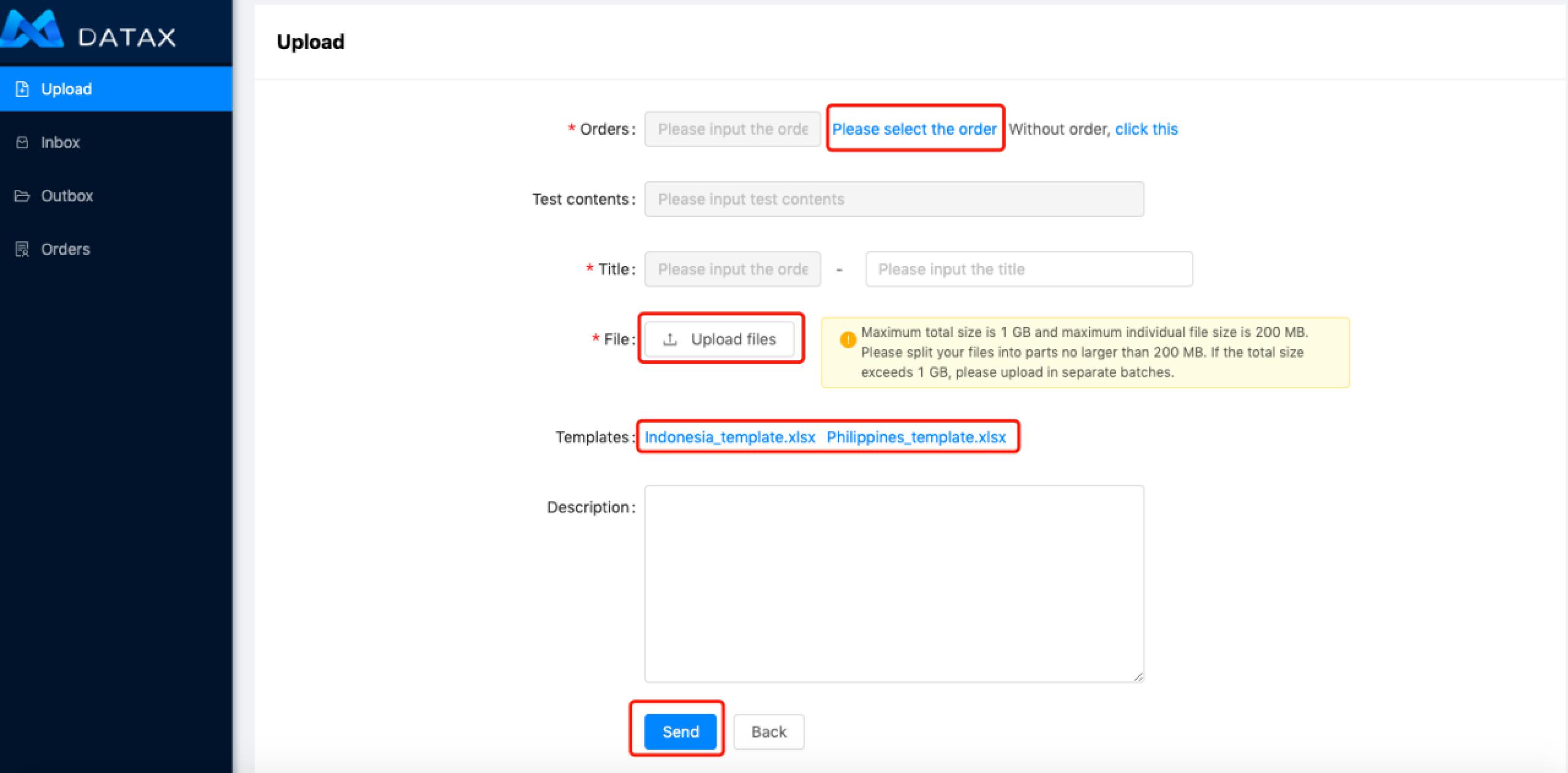Viewport: 1568px width, 773px height.
Task: Open the Orders page from sidebar
Action: pyautogui.click(x=65, y=249)
